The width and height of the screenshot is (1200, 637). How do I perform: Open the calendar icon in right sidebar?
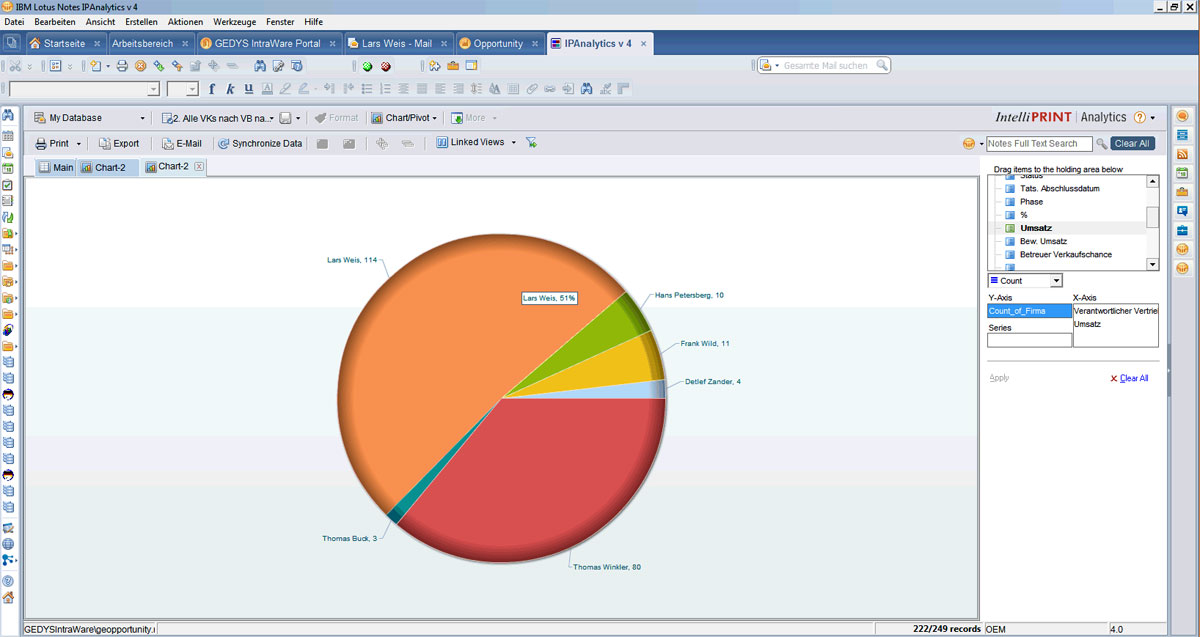point(1182,173)
